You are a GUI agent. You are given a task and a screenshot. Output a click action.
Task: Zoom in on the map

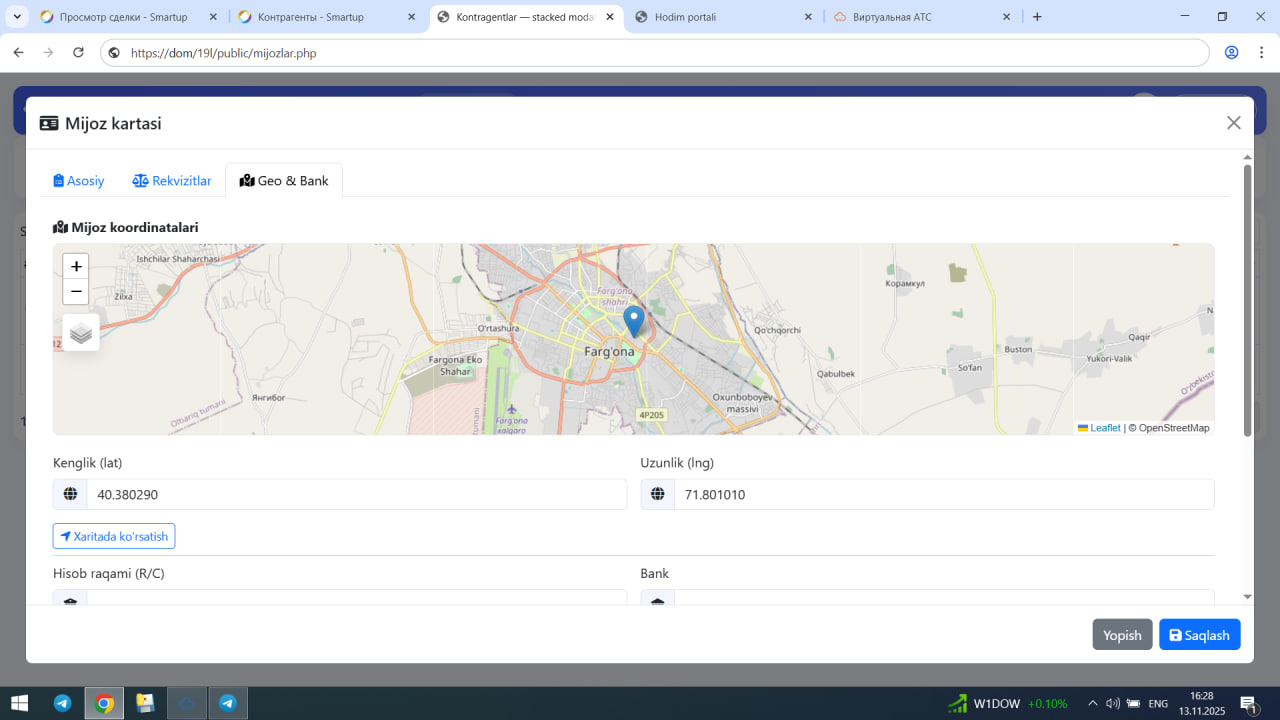[76, 267]
